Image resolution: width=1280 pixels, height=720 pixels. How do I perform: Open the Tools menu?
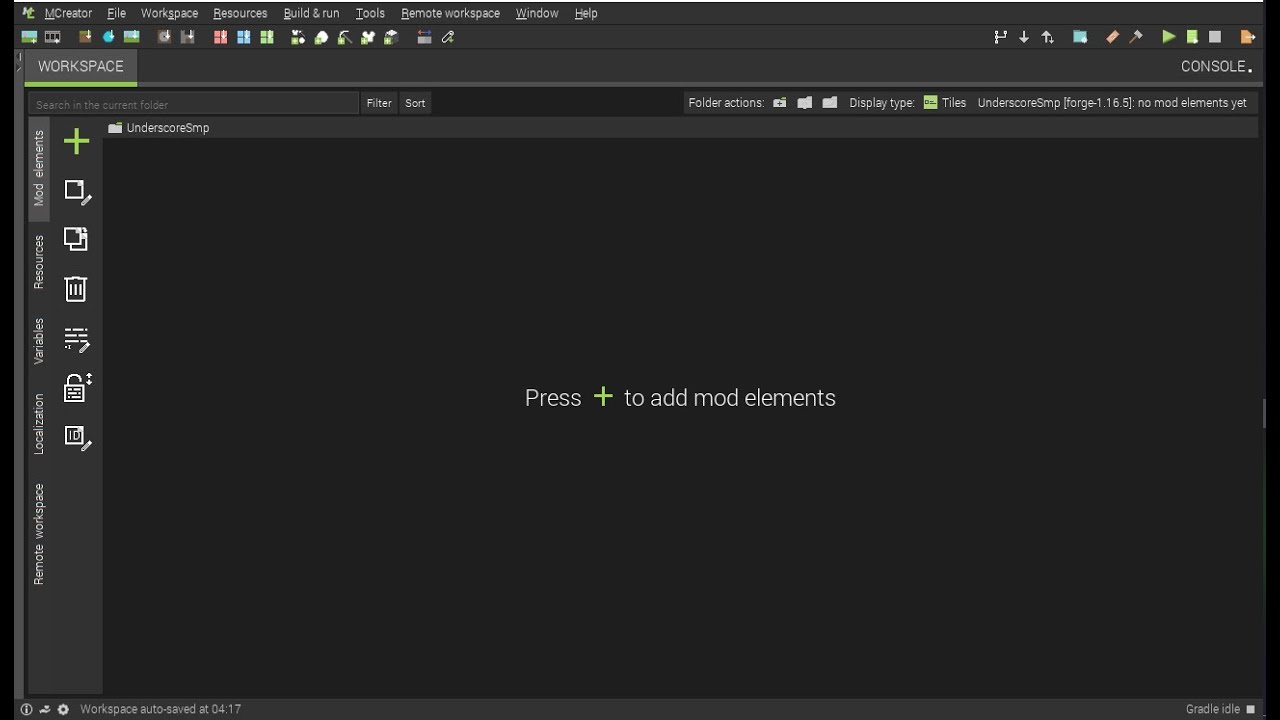coord(370,13)
